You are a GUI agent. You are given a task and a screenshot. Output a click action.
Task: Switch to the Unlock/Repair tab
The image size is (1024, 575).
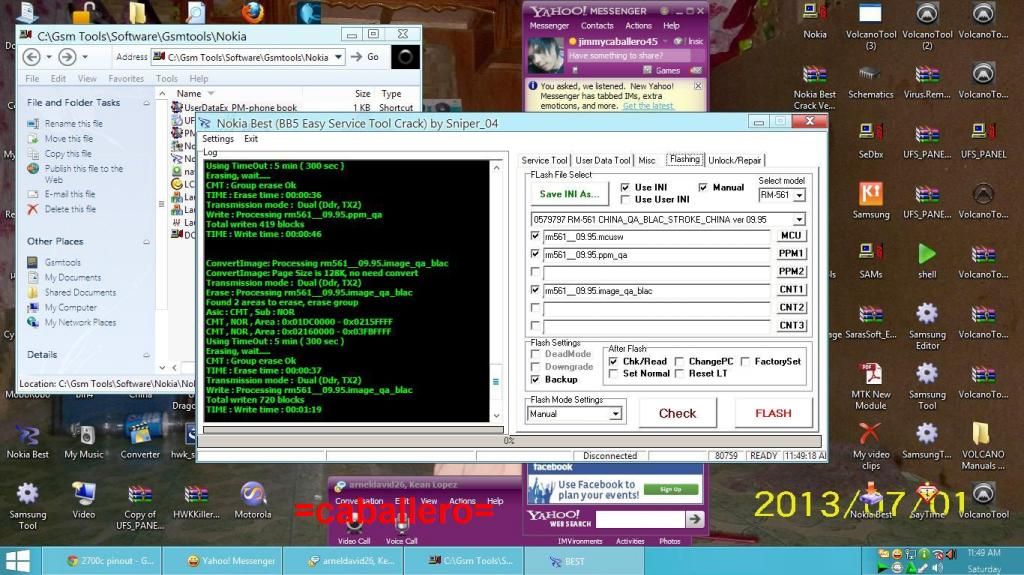pos(735,160)
